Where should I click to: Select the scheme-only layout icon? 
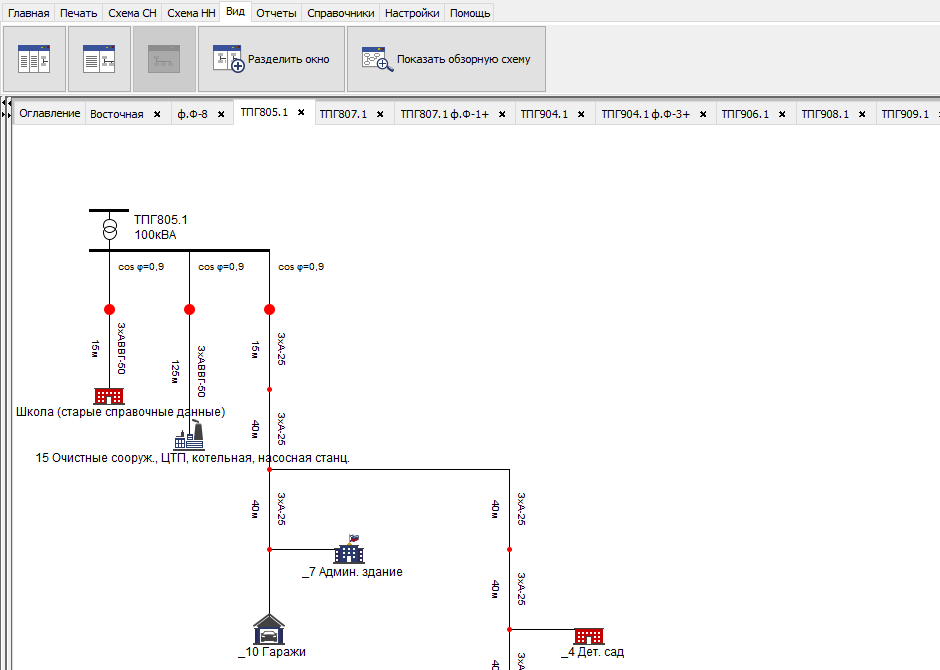tap(164, 59)
